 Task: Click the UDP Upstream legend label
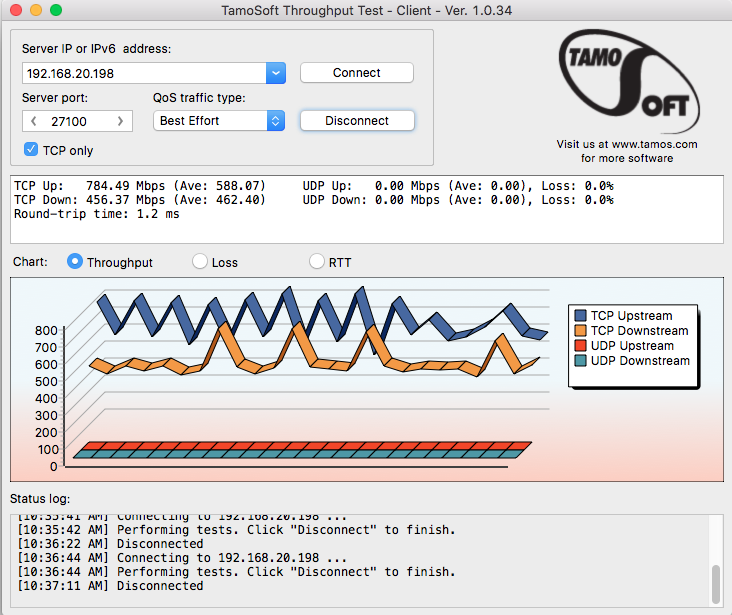(x=632, y=346)
